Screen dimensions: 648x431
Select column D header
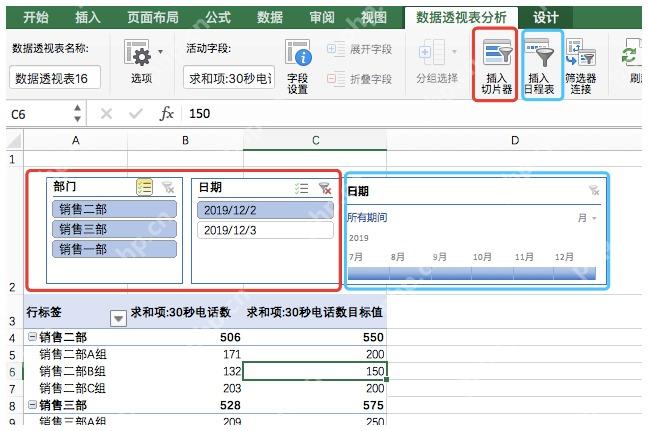pos(515,141)
